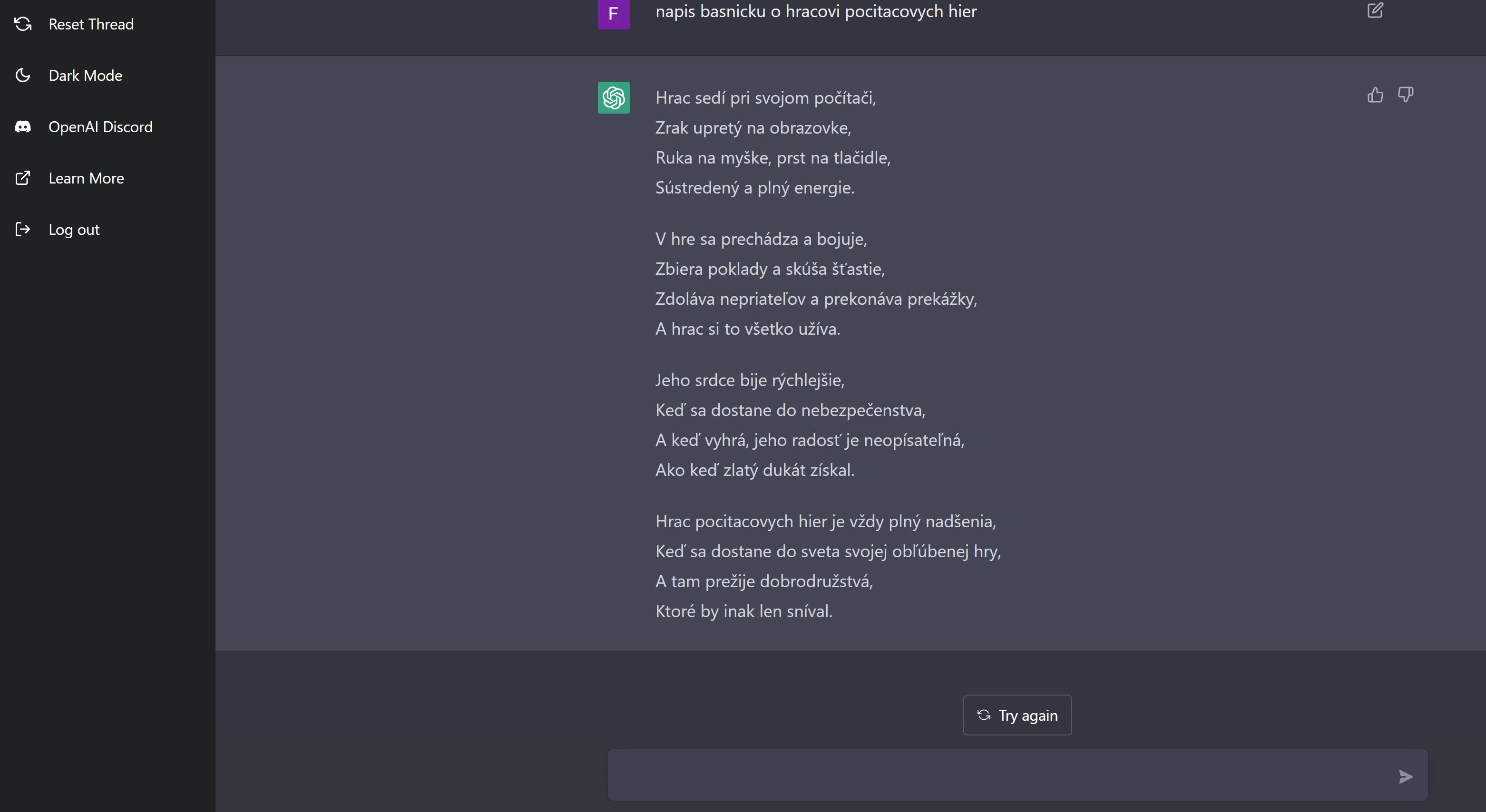Click the thumbs up feedback icon
This screenshot has height=812, width=1486.
tap(1375, 95)
